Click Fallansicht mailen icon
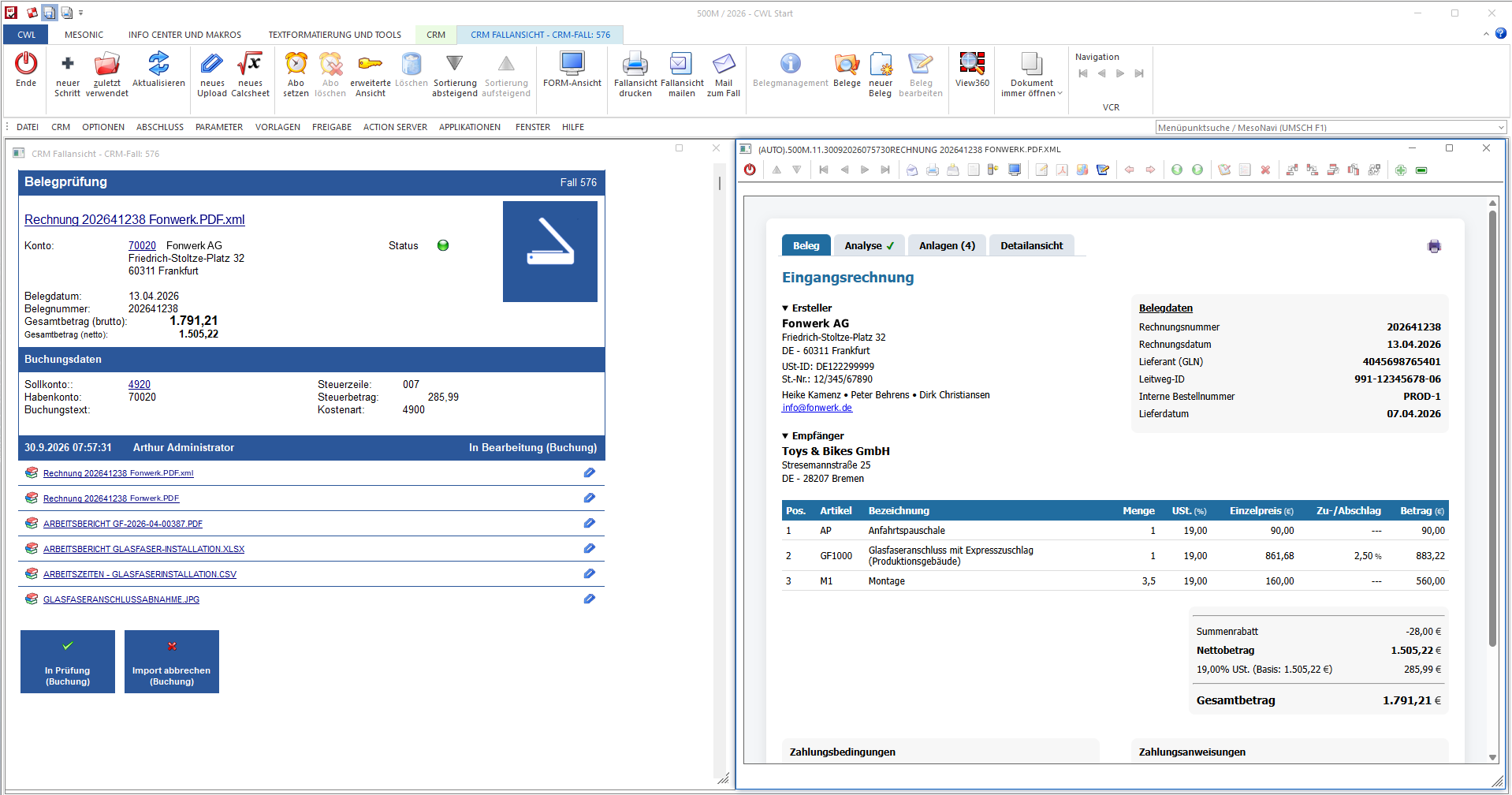The image size is (1512, 795). pos(681,63)
